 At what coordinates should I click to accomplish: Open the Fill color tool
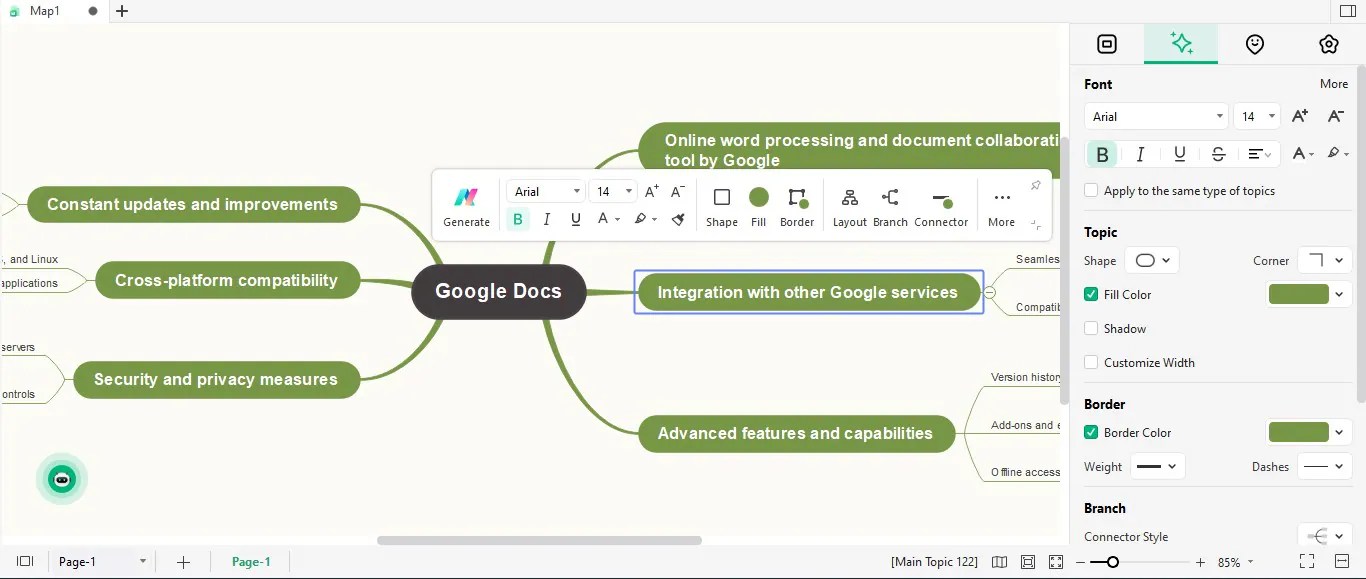[x=758, y=206]
